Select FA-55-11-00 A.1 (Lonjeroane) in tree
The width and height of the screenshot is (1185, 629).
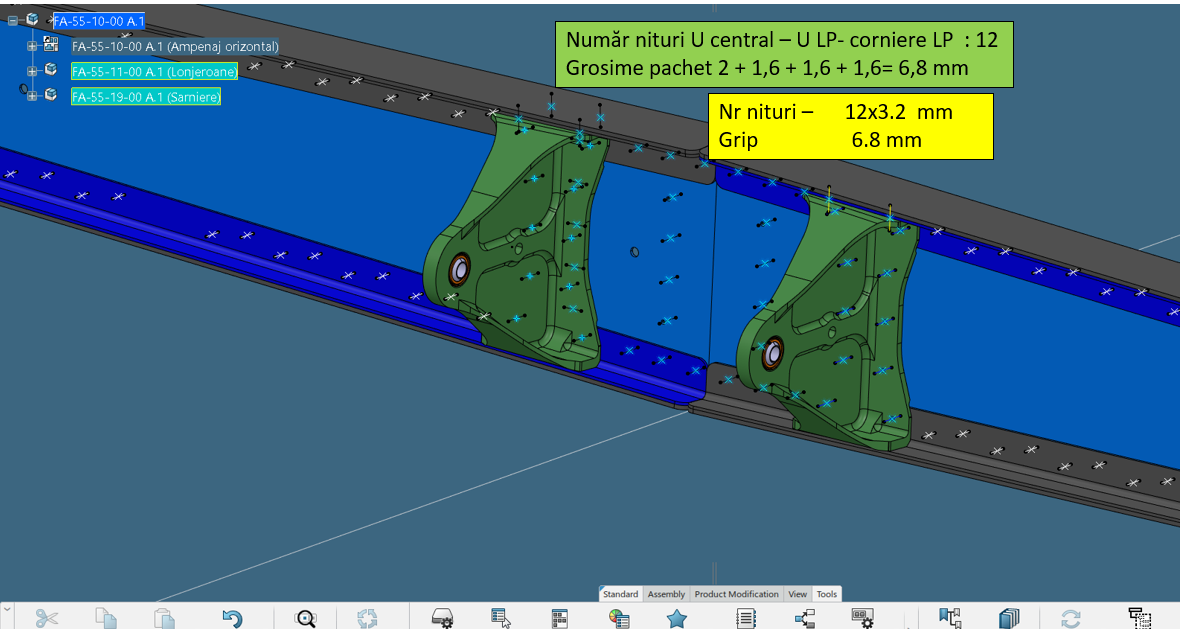pyautogui.click(x=154, y=71)
